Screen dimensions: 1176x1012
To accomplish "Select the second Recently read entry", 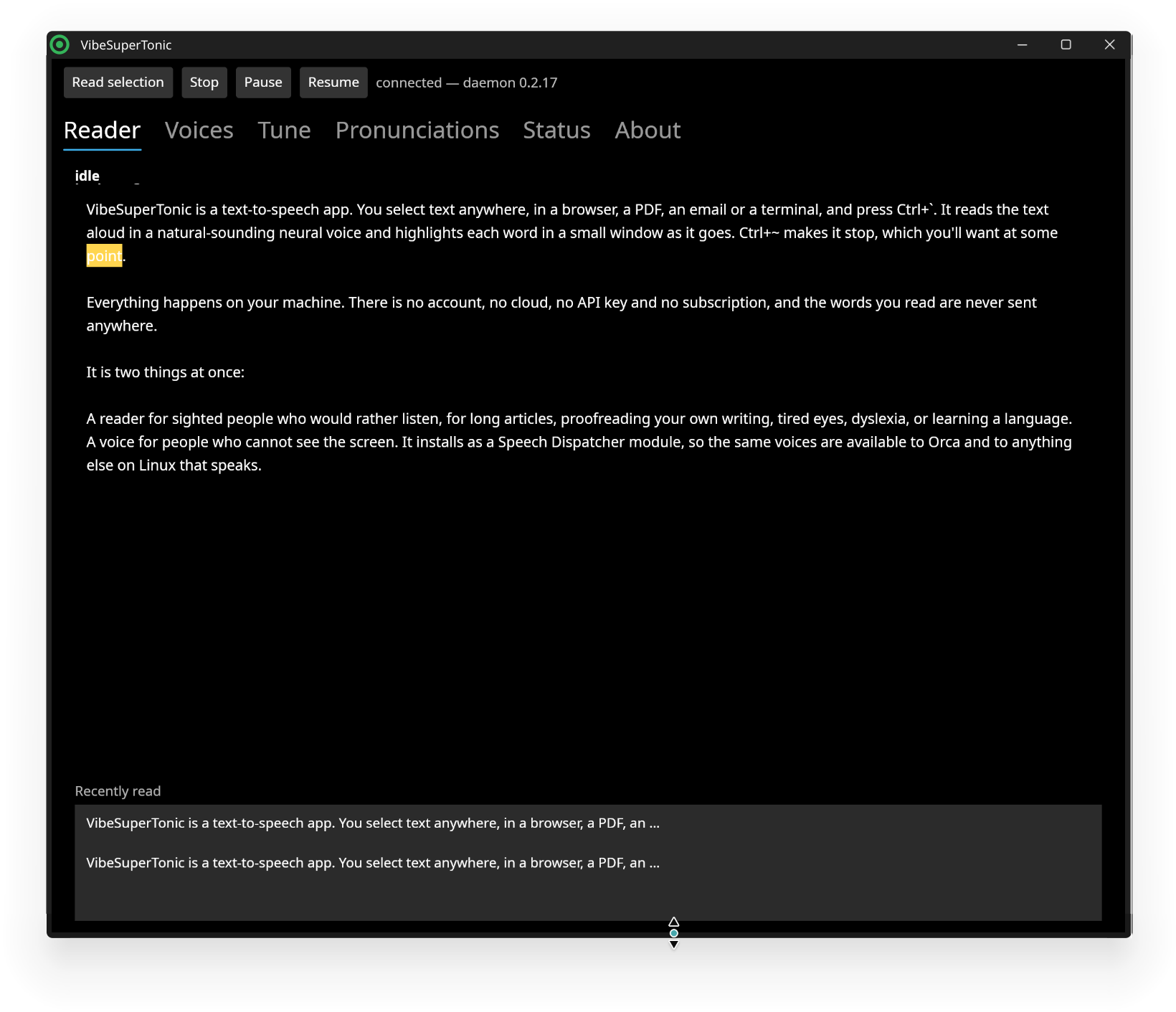I will pyautogui.click(x=588, y=863).
